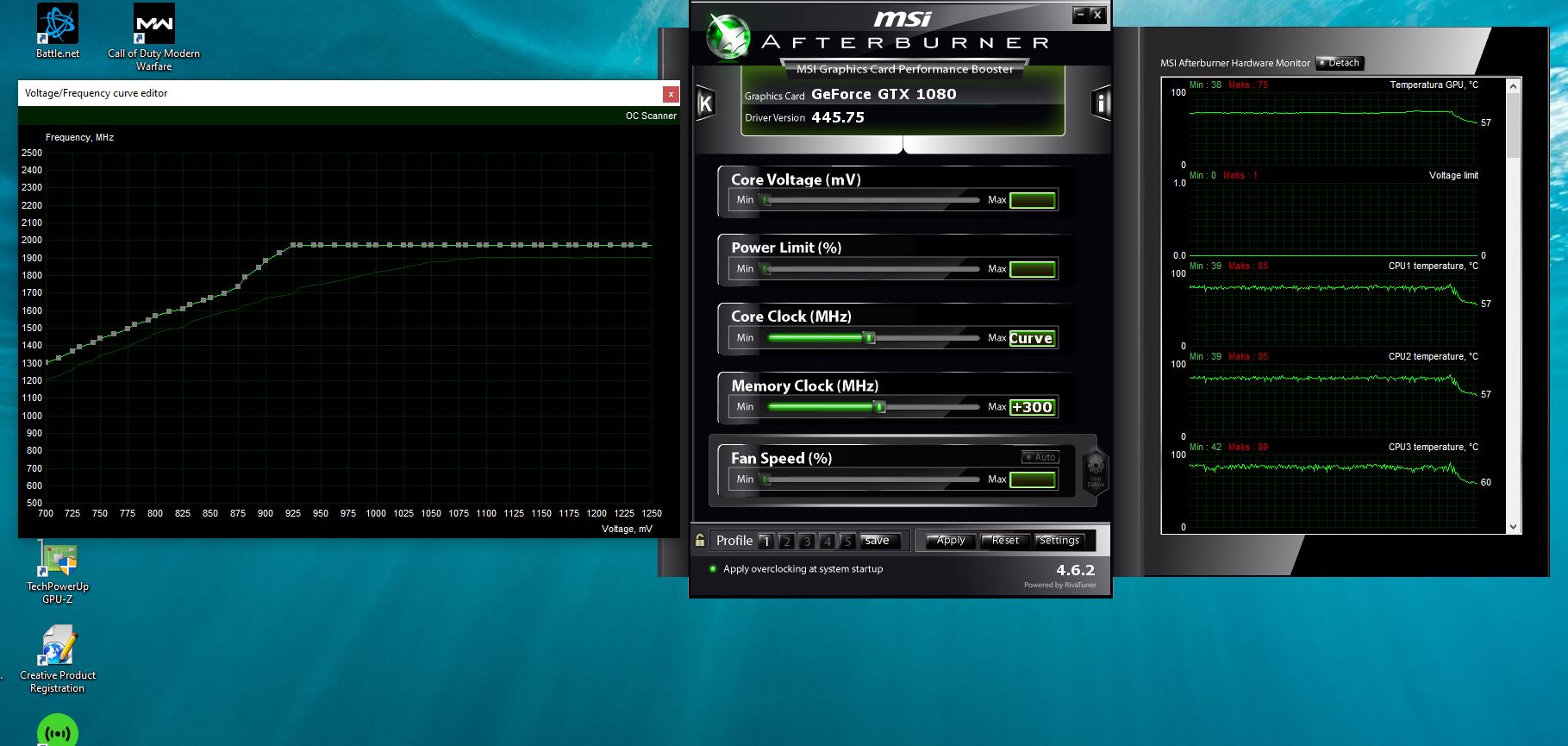Screen dimensions: 1568x746
Task: Select profile slot 4
Action: point(828,542)
